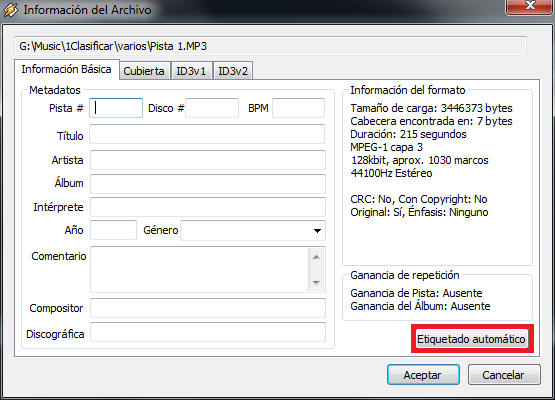Close the Información del Archivo window
Viewport: 555px width, 400px height.
pos(530,6)
